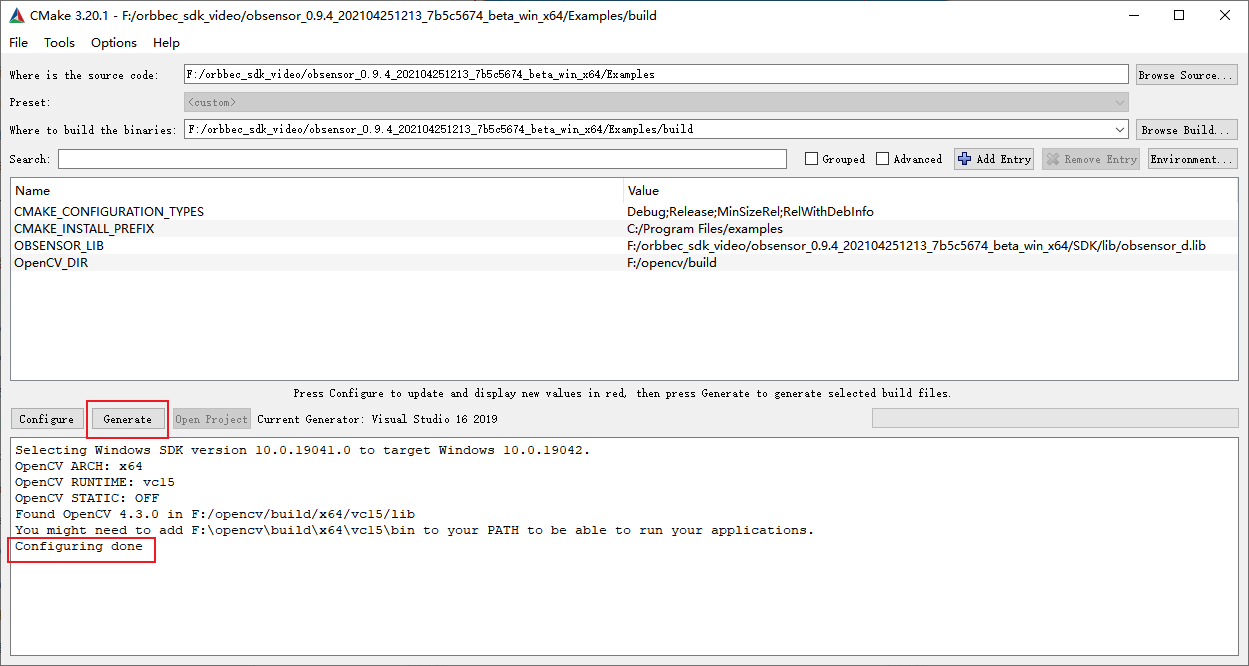Image resolution: width=1249 pixels, height=666 pixels.
Task: Click the source code path field
Action: coord(655,75)
